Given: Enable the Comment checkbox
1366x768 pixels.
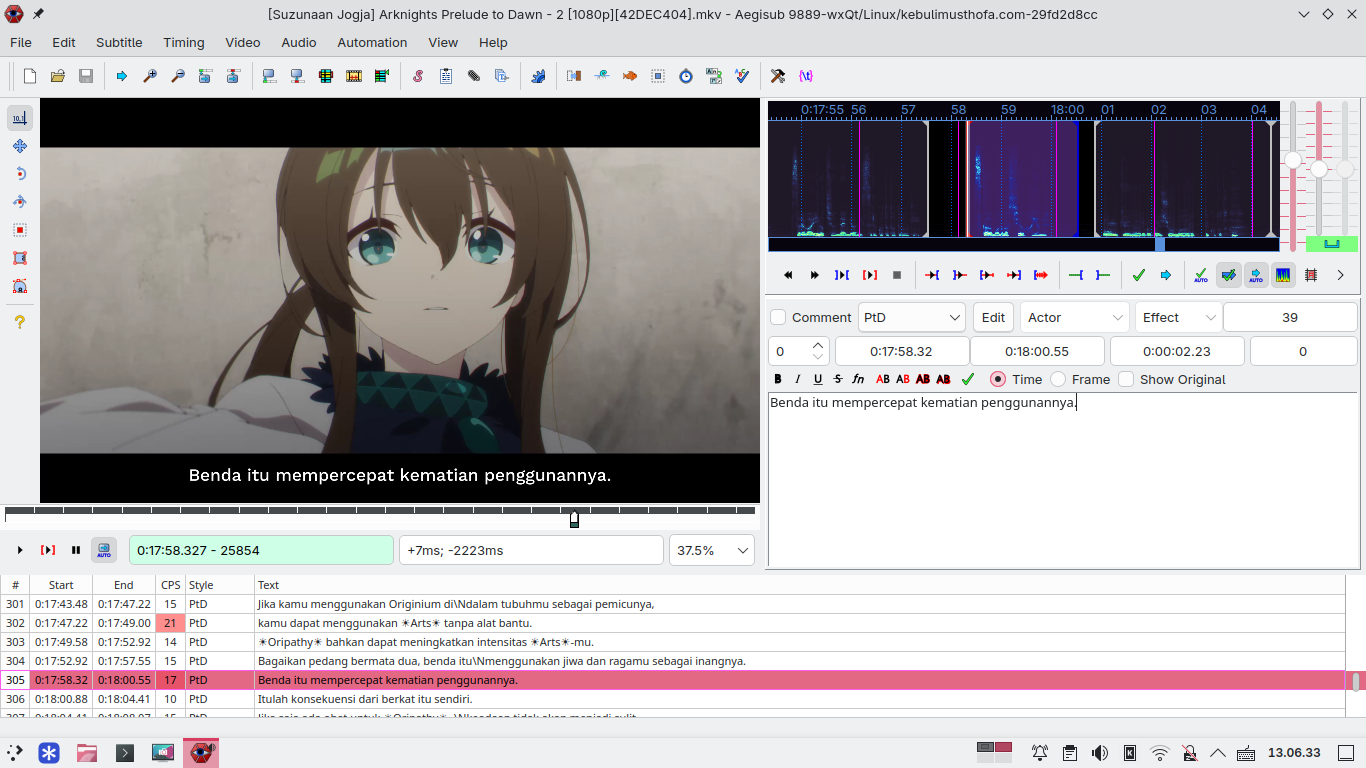Looking at the screenshot, I should pyautogui.click(x=778, y=317).
